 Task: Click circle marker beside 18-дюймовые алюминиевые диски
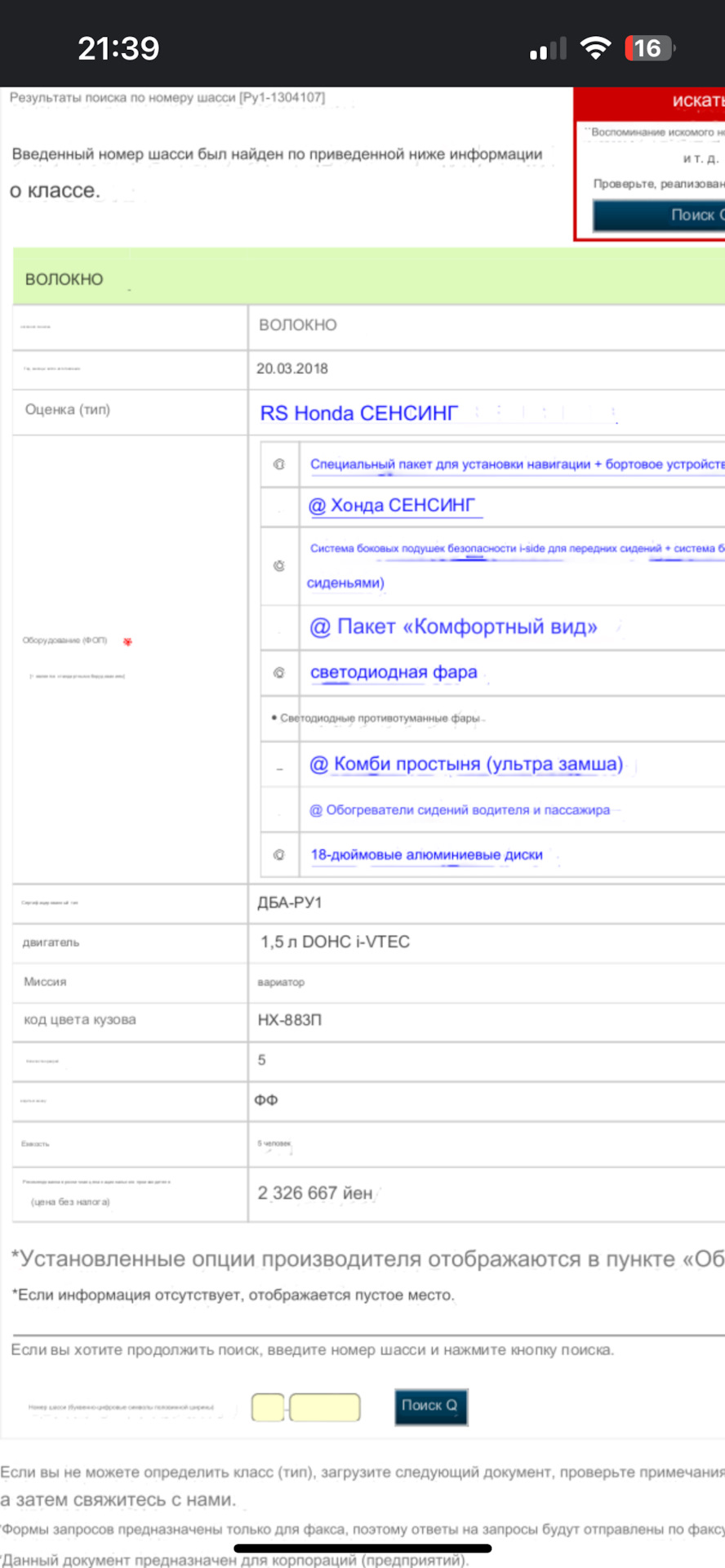(x=279, y=855)
